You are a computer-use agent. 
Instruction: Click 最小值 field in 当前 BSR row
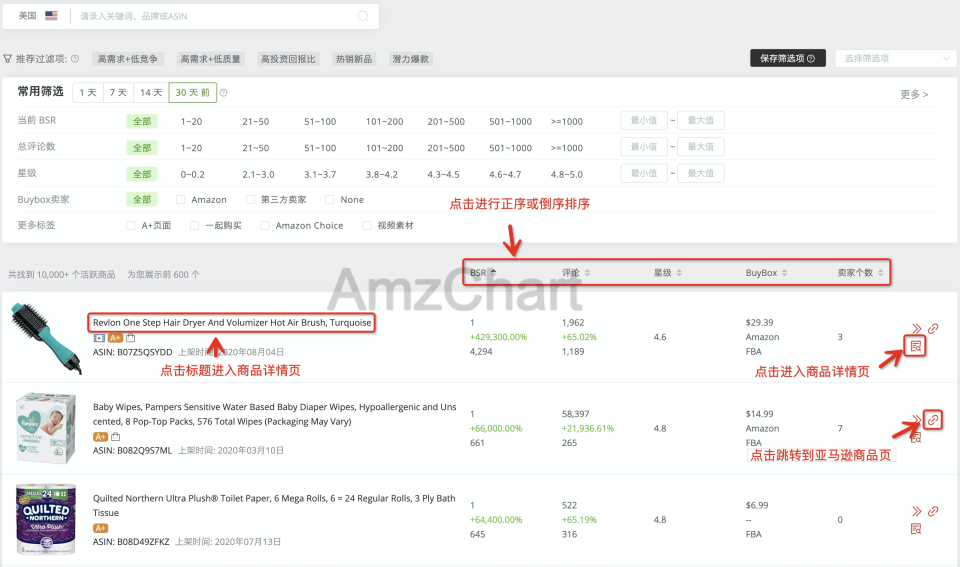click(644, 120)
